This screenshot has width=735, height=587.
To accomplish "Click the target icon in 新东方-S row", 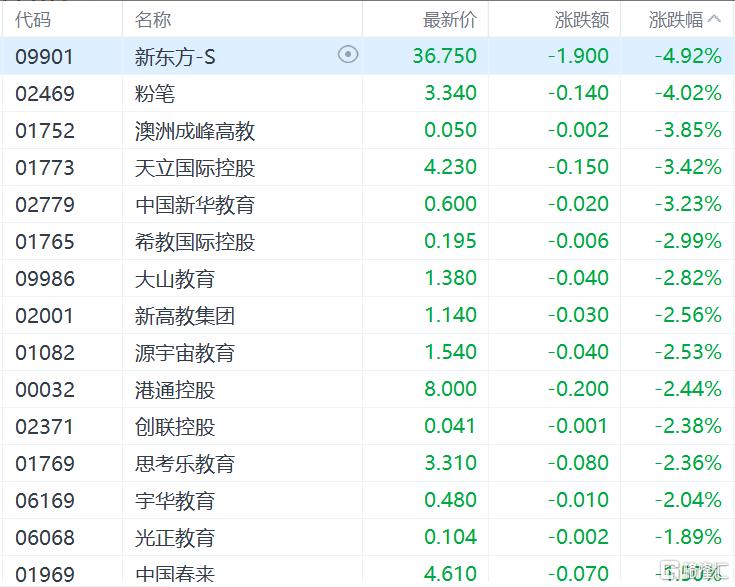I will (348, 55).
